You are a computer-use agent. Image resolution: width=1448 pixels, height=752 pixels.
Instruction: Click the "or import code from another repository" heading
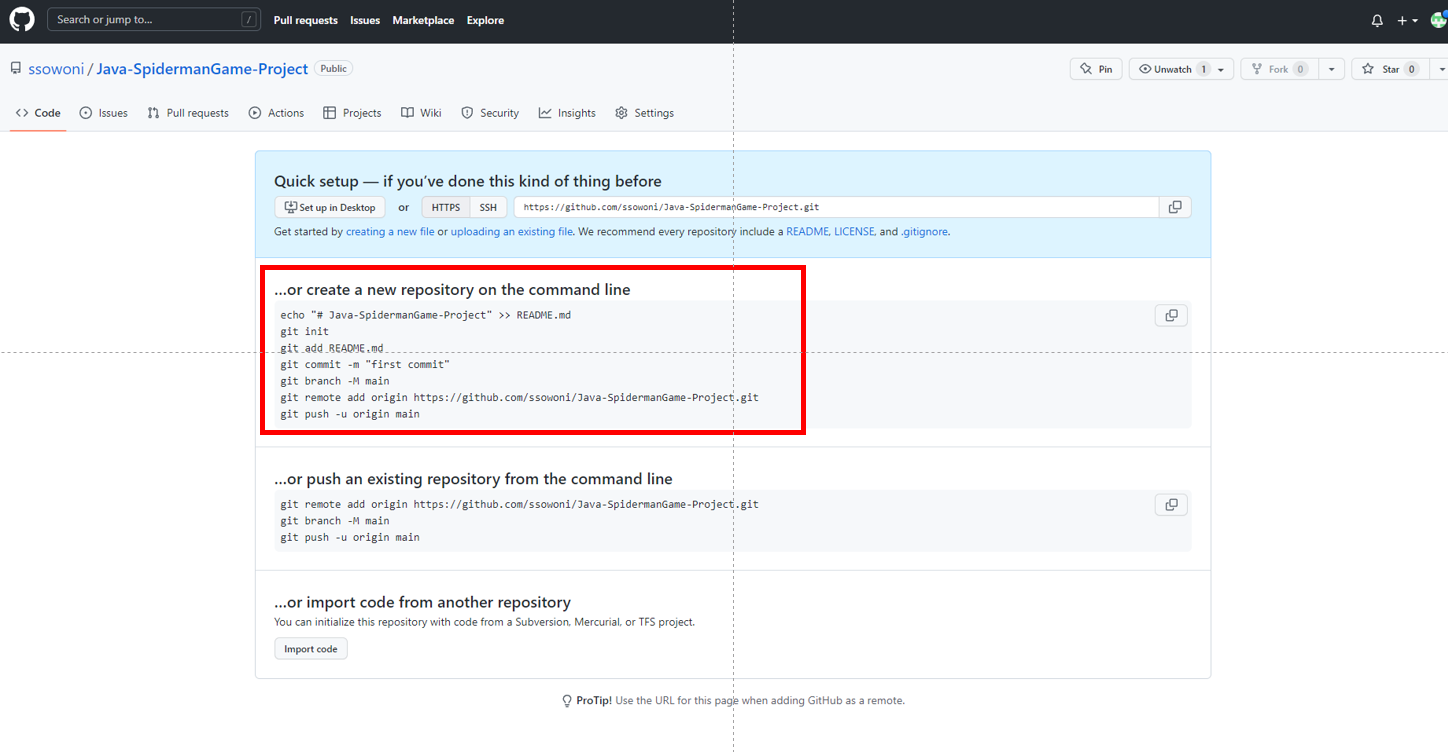tap(422, 602)
